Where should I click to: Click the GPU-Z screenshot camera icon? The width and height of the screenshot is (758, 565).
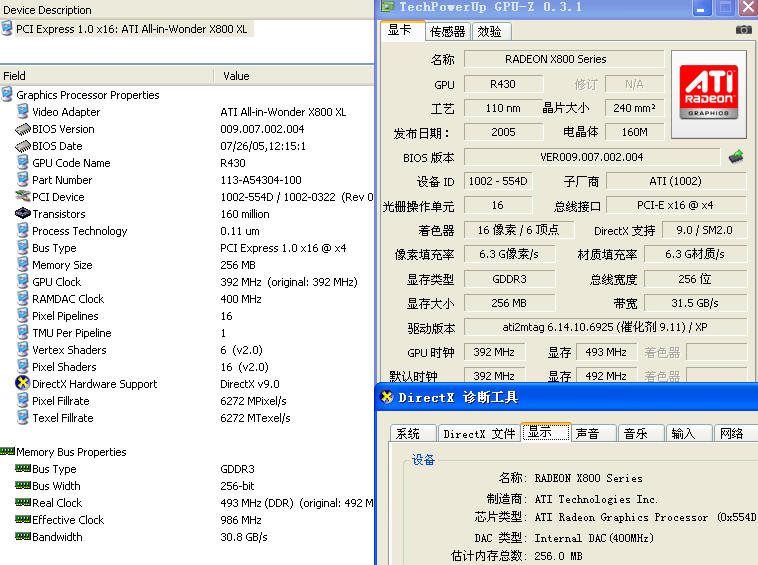coord(743,30)
